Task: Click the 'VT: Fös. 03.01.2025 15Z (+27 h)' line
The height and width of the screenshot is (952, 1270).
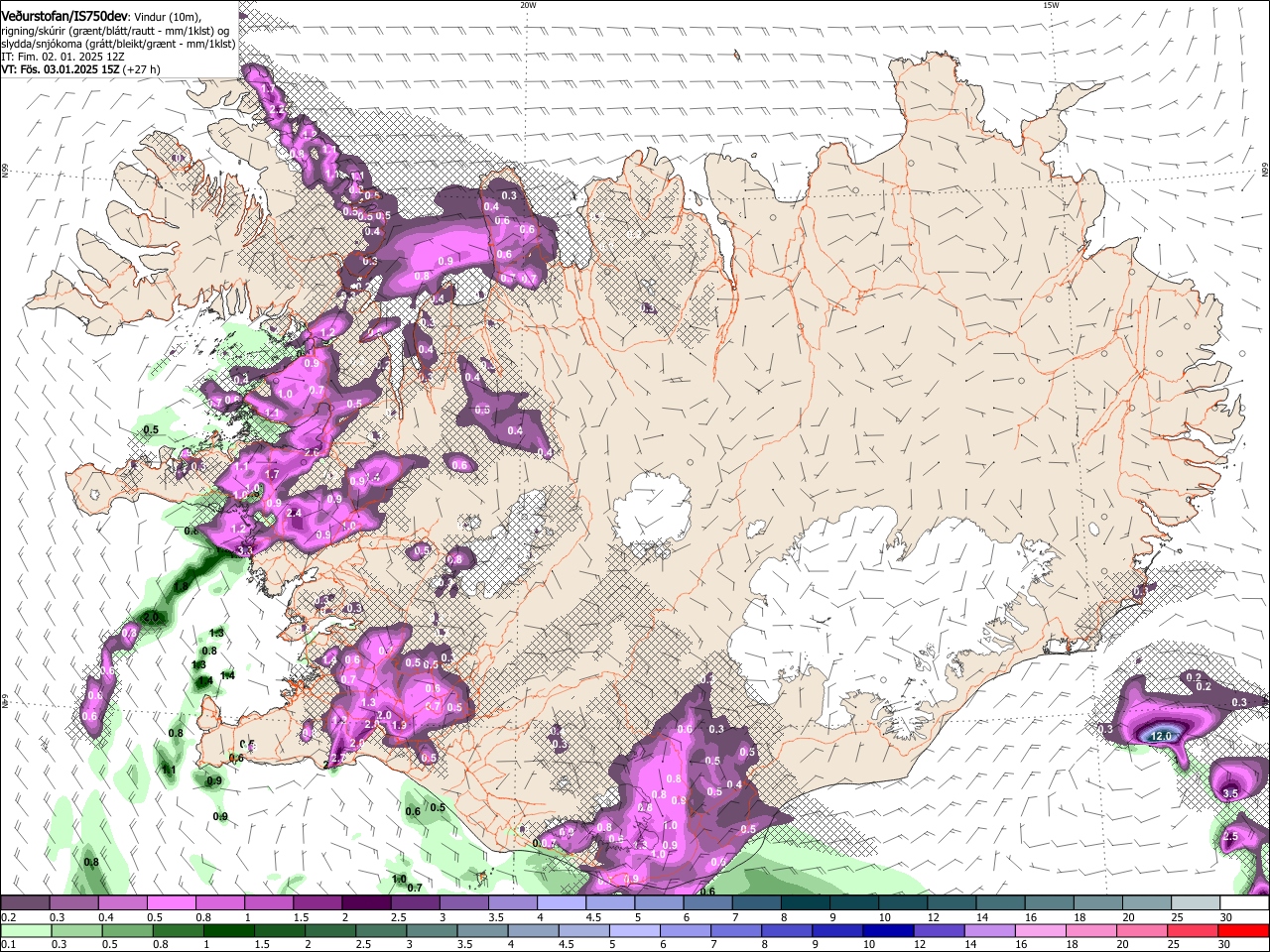Action: [81, 69]
